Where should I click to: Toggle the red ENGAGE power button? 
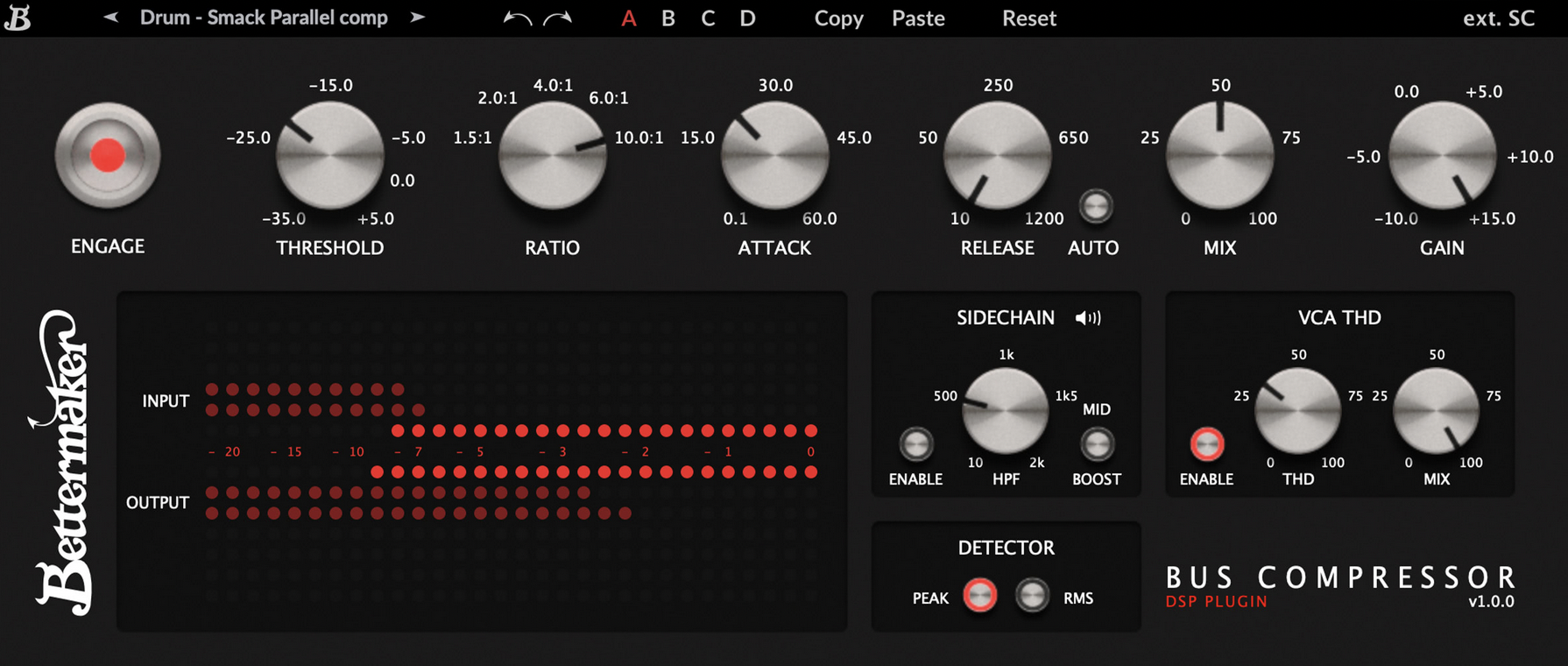point(108,155)
